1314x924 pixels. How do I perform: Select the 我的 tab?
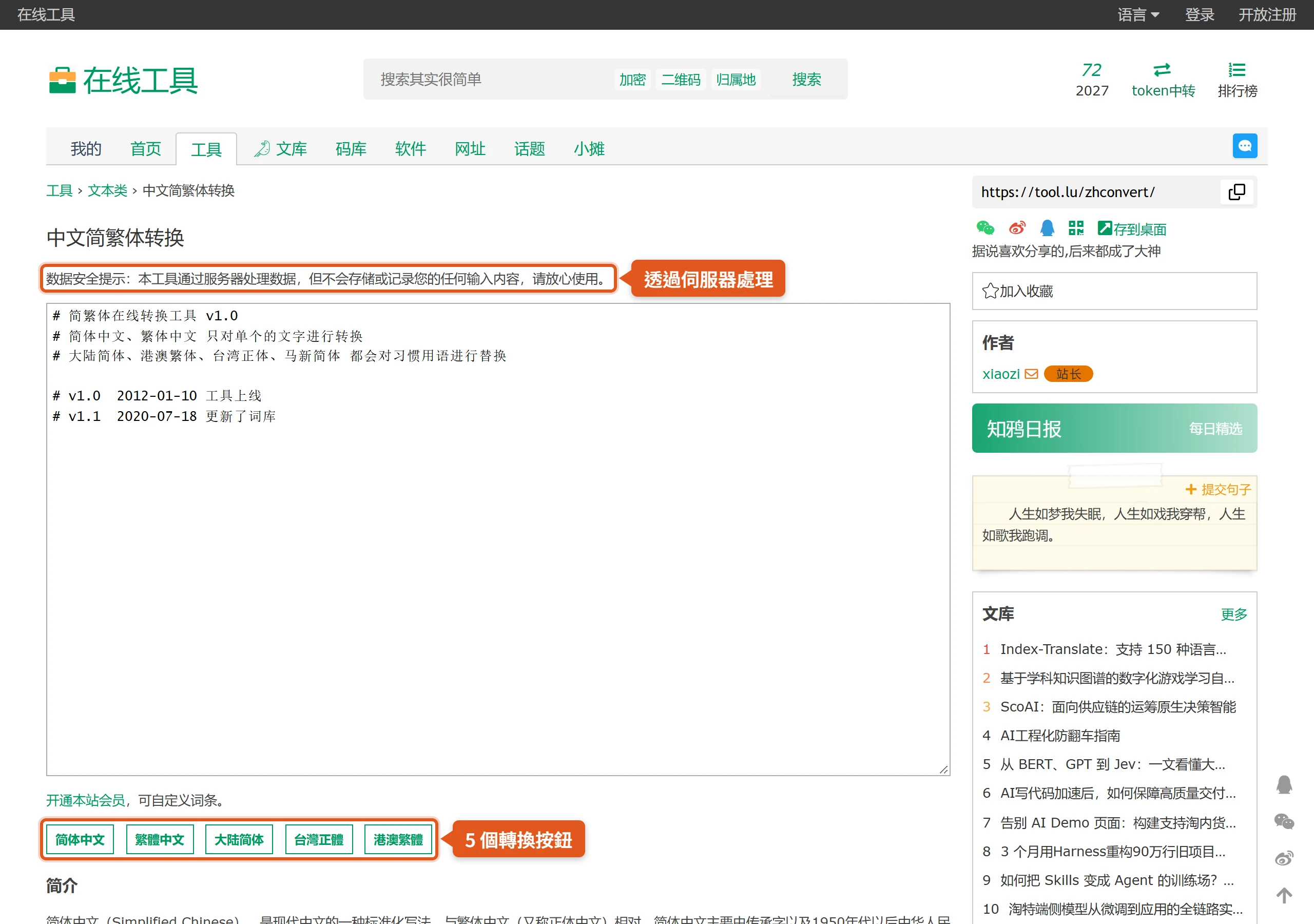click(x=86, y=149)
